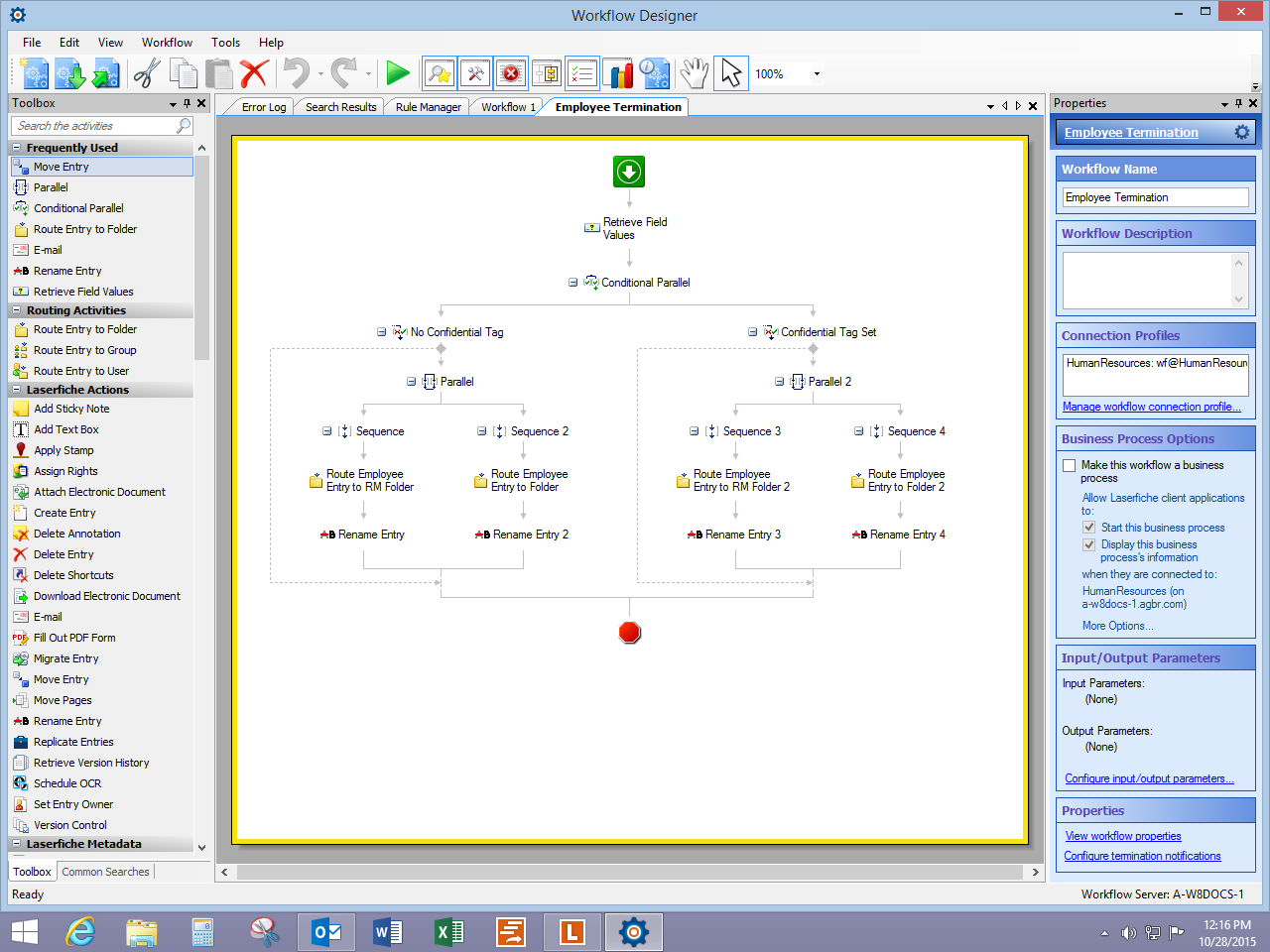Click the green start node on canvas
This screenshot has width=1270, height=952.
pos(629,172)
